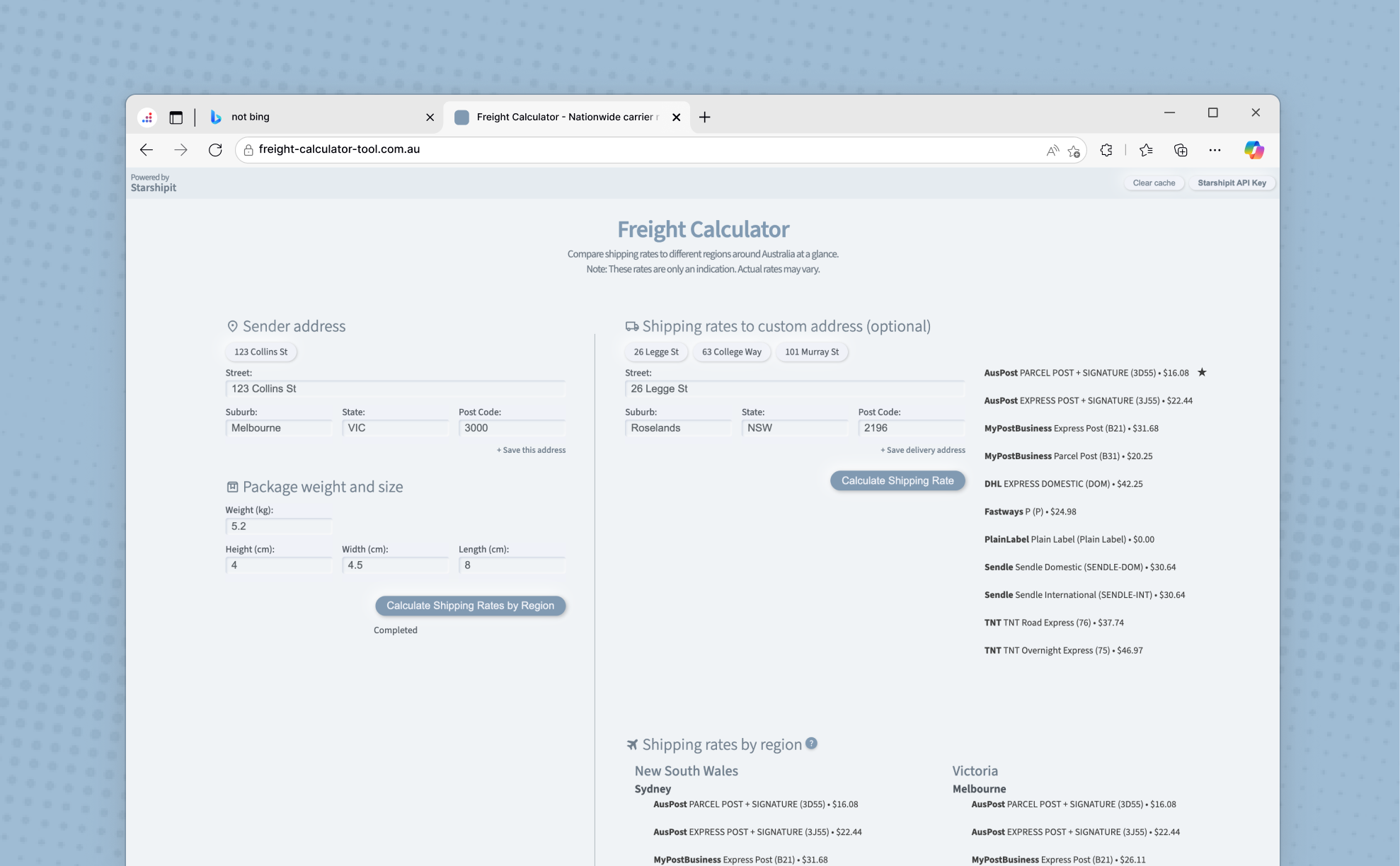
Task: Edit sender Post Code 3000 field
Action: point(512,428)
